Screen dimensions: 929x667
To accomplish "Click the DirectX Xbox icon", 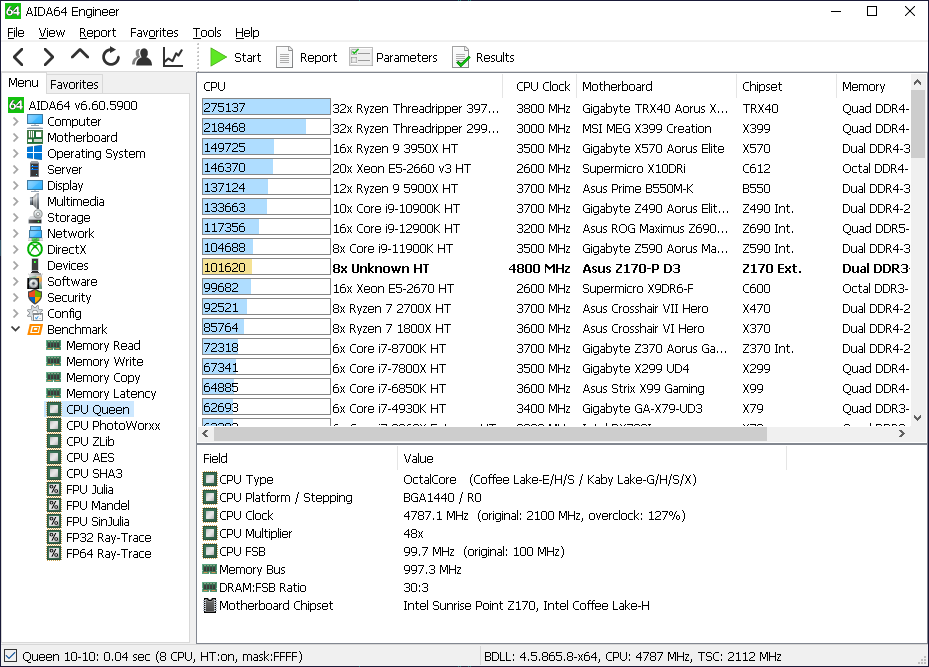I will 35,249.
